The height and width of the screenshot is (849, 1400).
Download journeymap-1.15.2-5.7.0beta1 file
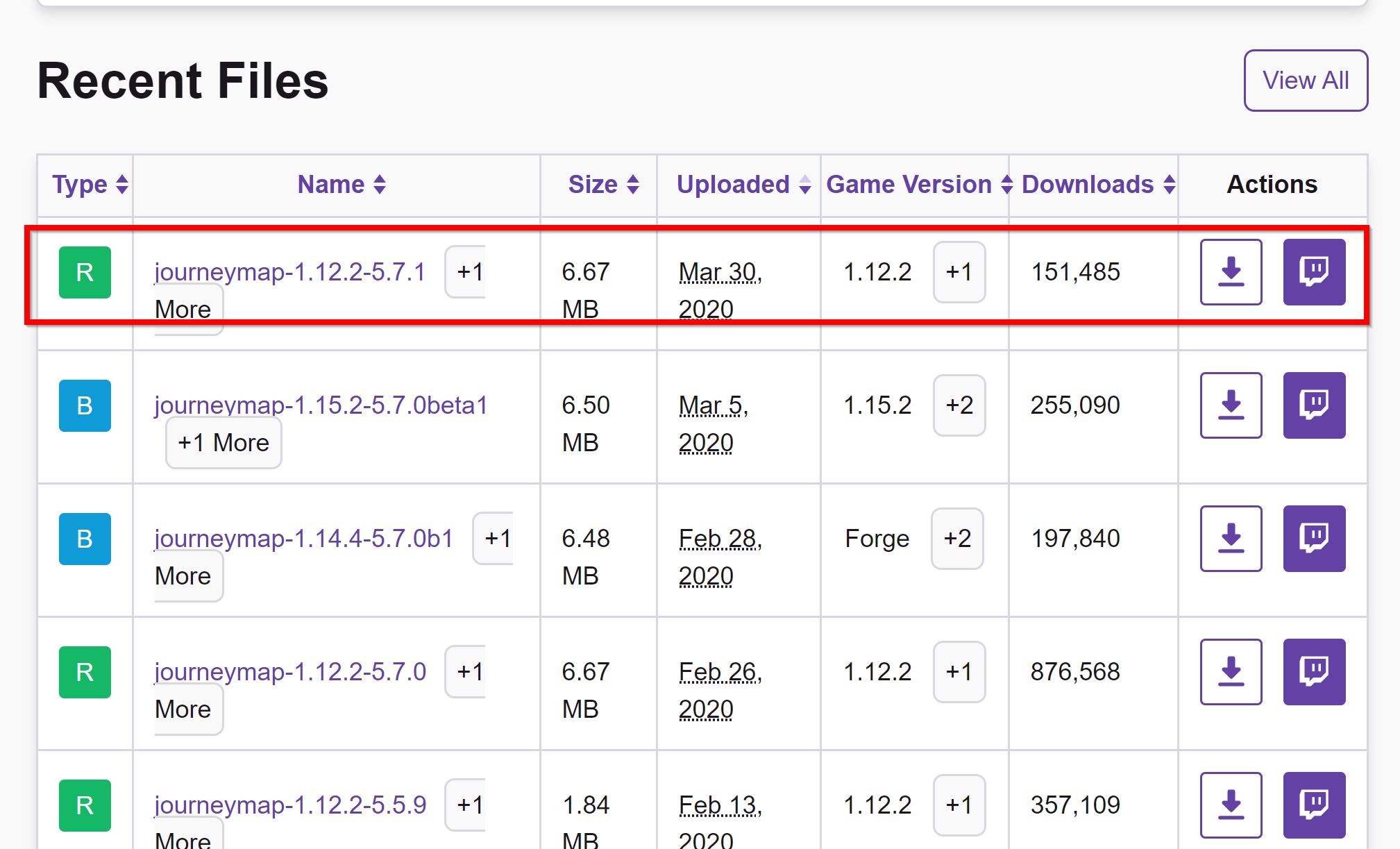click(1231, 405)
